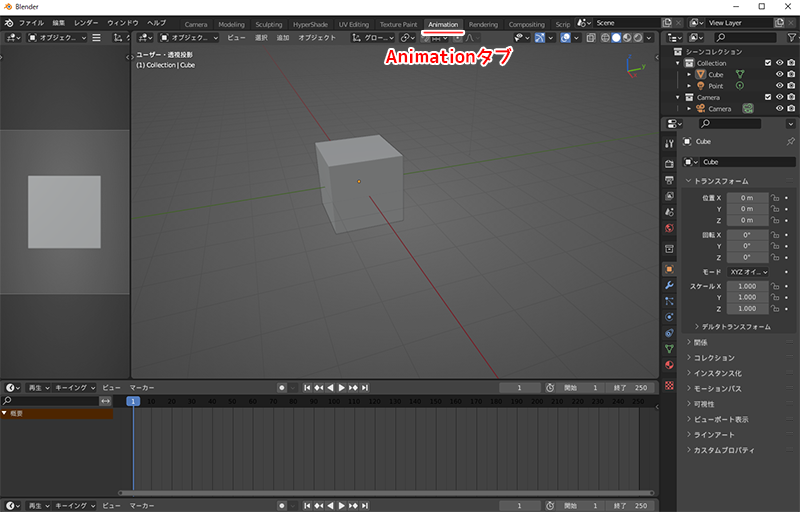Open the Object Data mesh properties tab
The width and height of the screenshot is (800, 512).
click(669, 349)
